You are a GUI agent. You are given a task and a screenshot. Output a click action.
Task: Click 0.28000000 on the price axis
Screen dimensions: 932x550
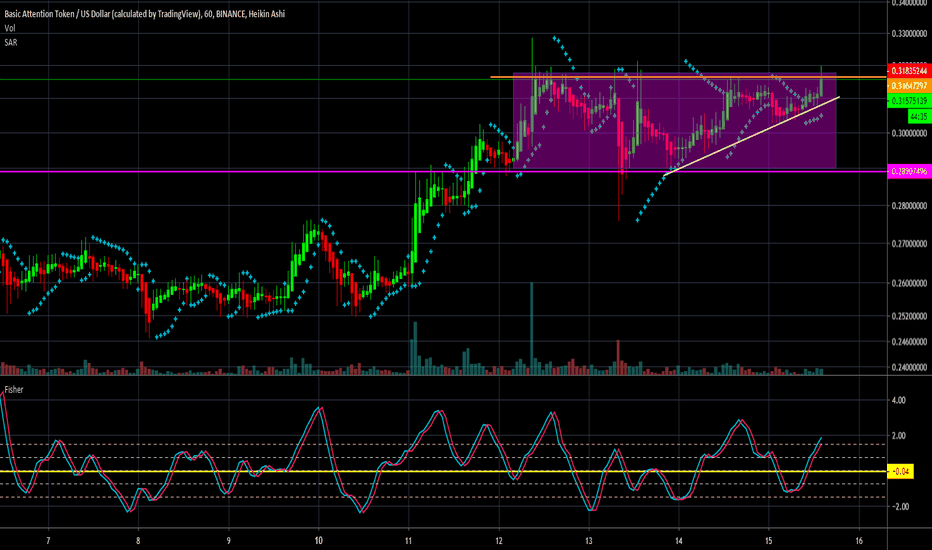pyautogui.click(x=909, y=206)
